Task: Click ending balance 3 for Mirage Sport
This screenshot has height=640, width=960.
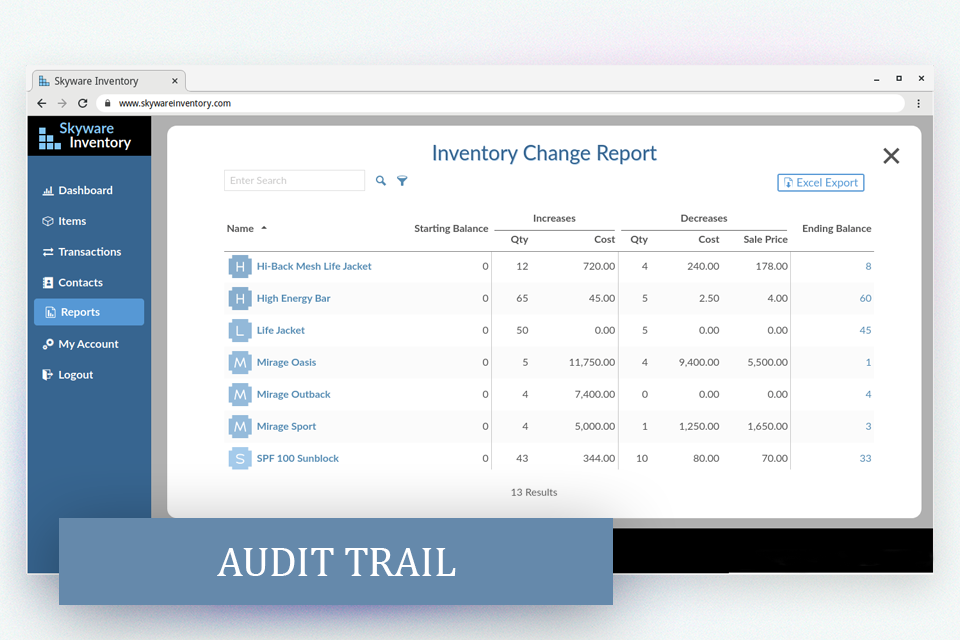Action: [868, 426]
